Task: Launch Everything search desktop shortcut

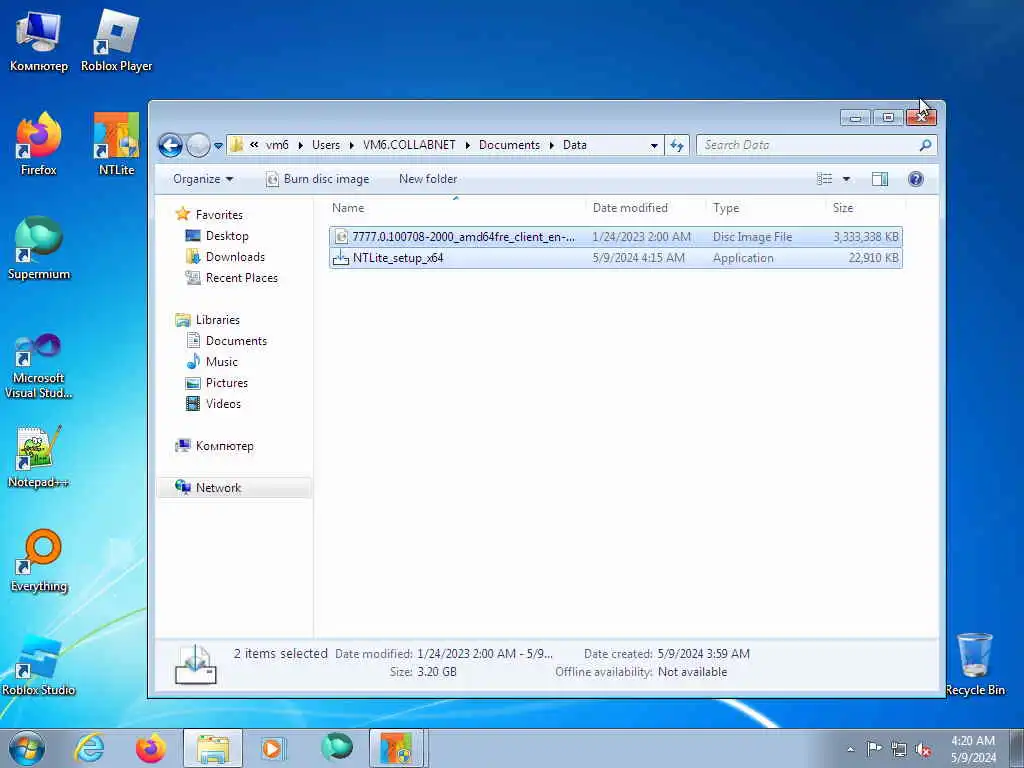Action: pos(39,561)
